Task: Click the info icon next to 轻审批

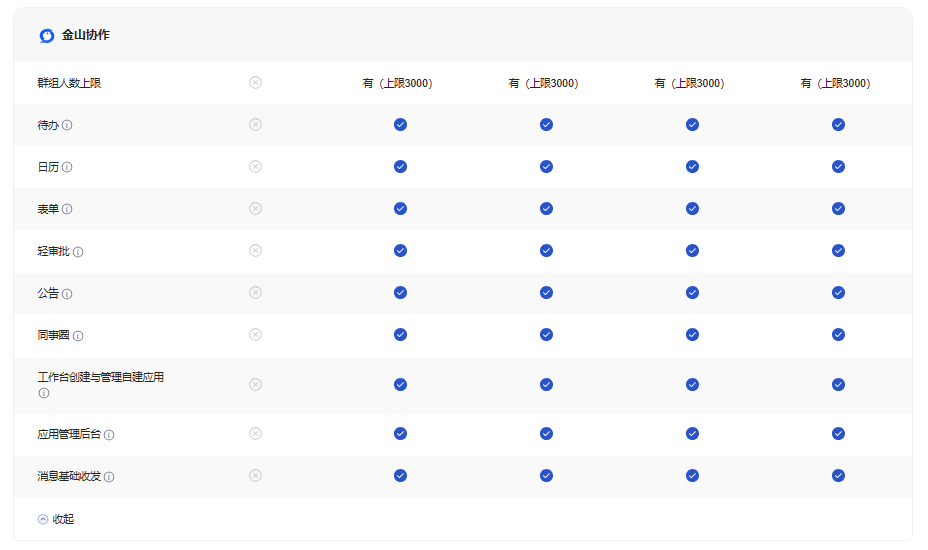Action: 78,252
